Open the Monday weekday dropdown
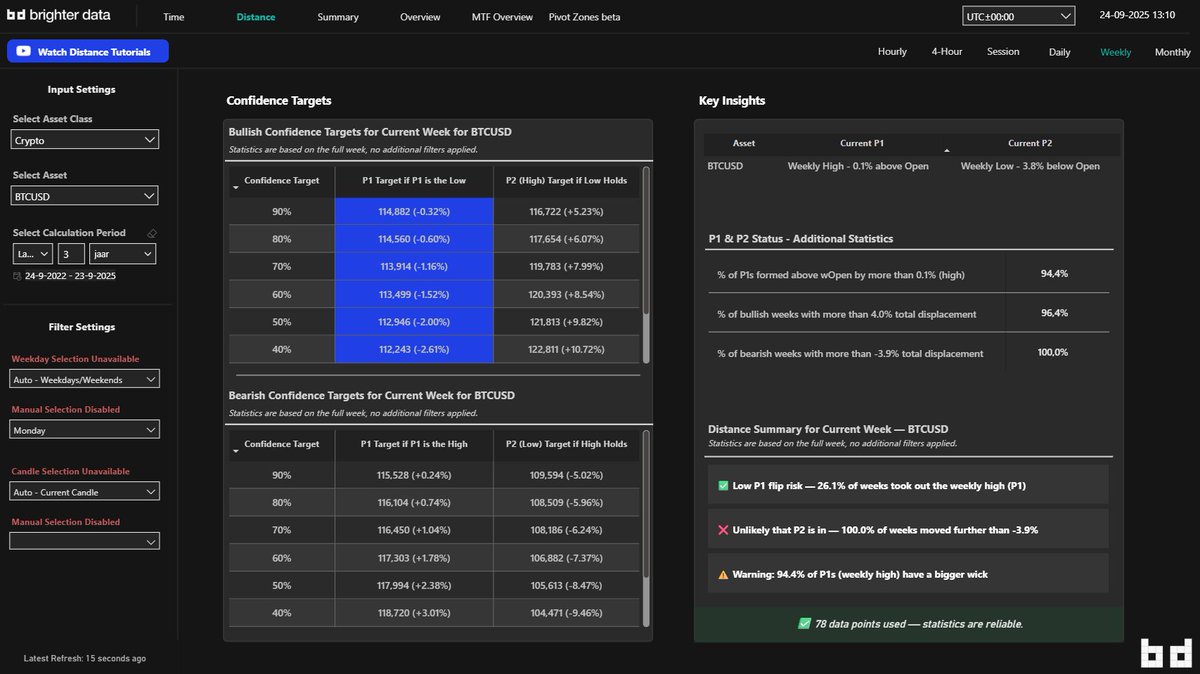1200x674 pixels. [x=85, y=430]
